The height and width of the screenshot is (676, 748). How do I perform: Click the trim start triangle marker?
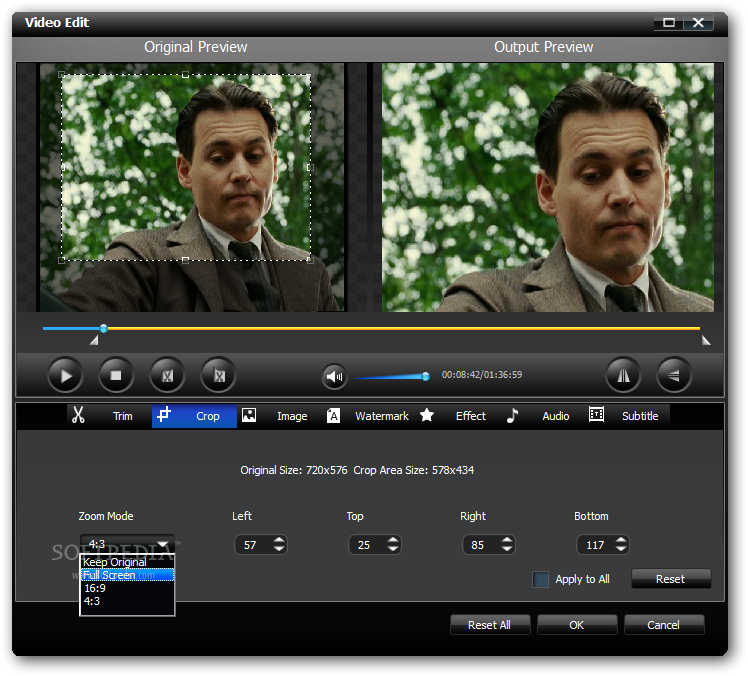pyautogui.click(x=94, y=340)
